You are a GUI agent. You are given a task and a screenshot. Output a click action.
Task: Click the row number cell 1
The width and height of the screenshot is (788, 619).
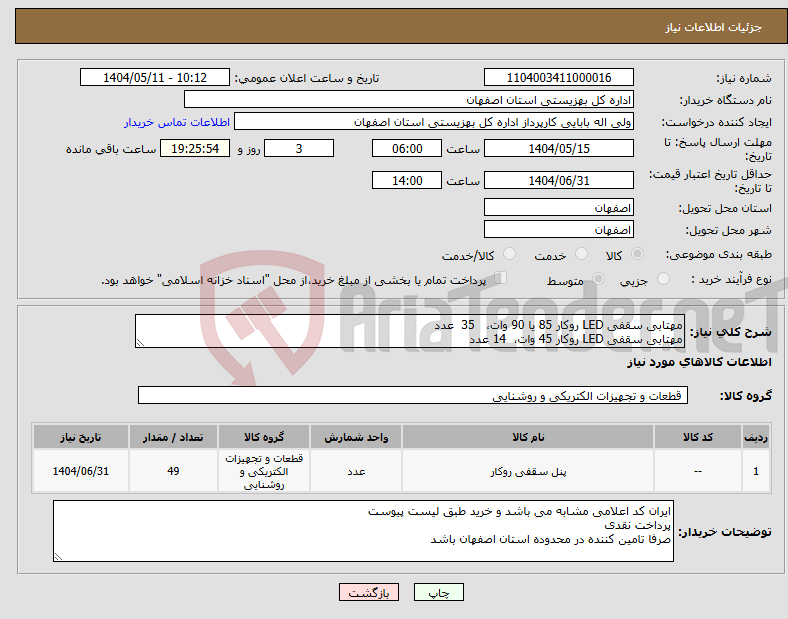756,471
